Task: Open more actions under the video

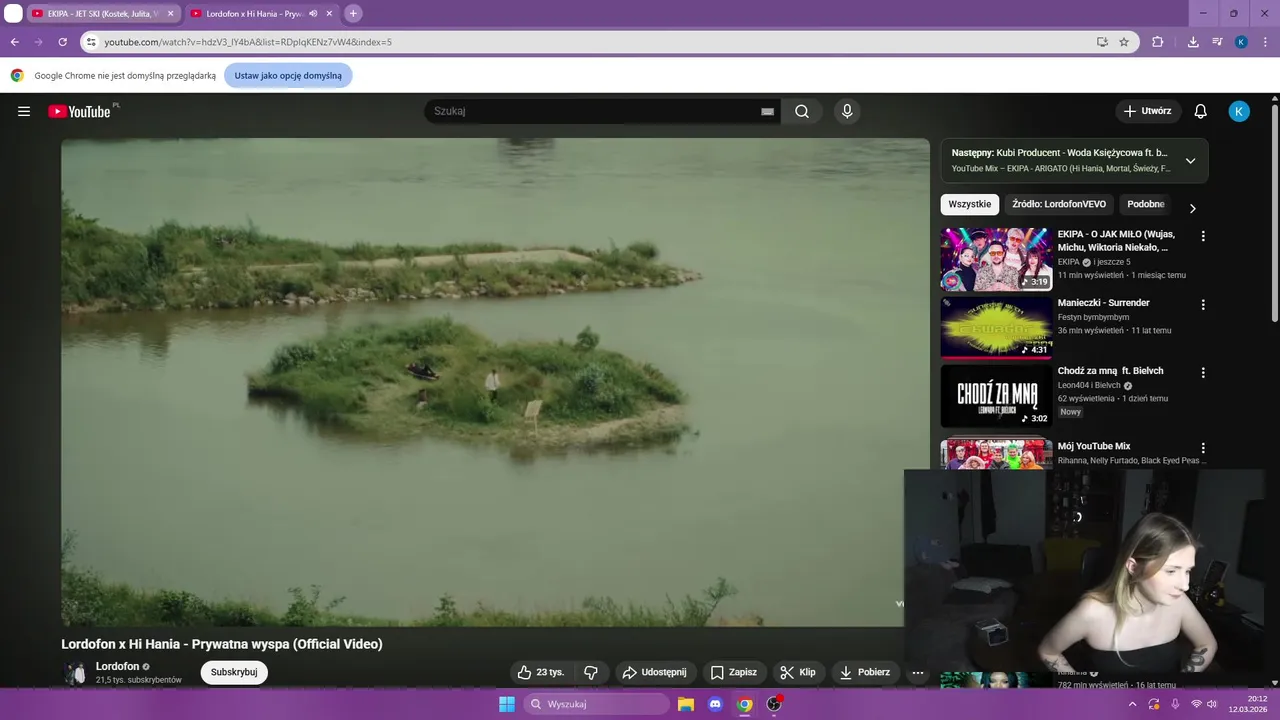Action: coord(917,672)
